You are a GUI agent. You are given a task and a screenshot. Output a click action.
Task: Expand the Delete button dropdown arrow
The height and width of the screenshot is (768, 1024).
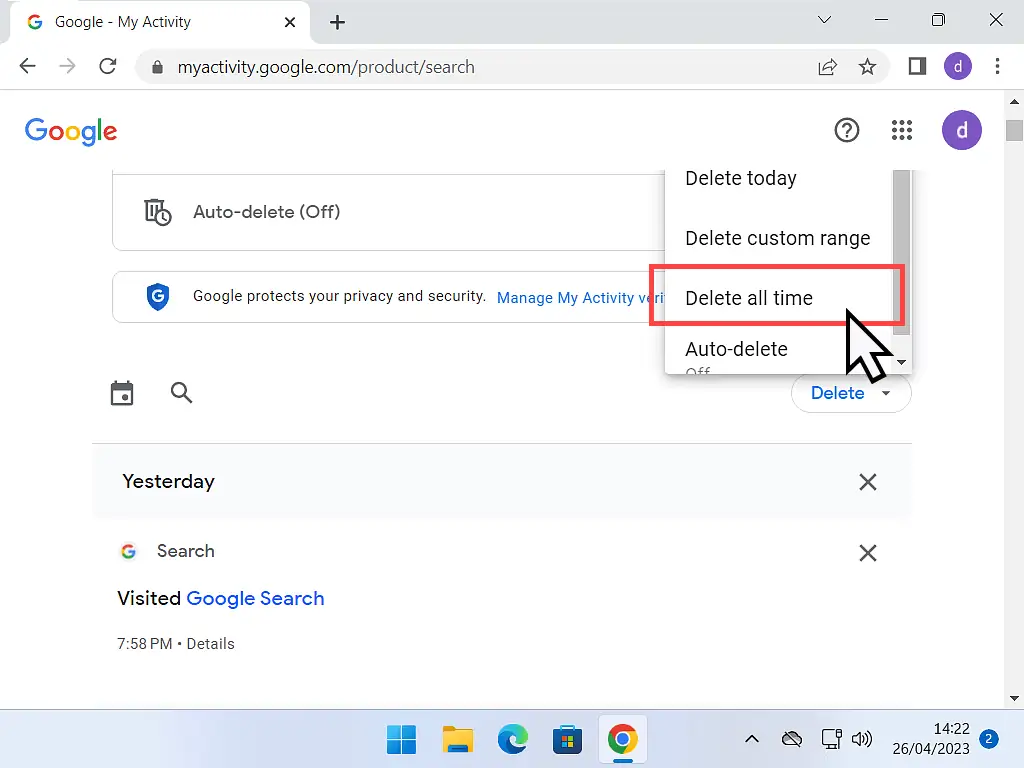coord(886,393)
